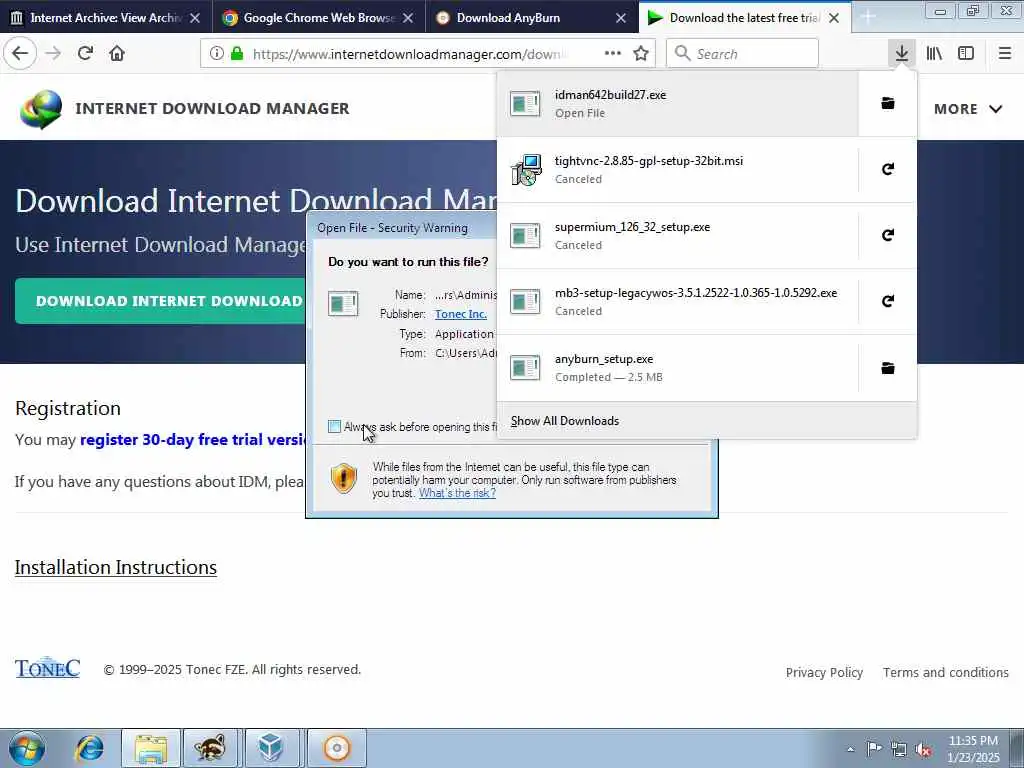The width and height of the screenshot is (1024, 768).
Task: Open the Action Center flag icon
Action: coord(874,749)
